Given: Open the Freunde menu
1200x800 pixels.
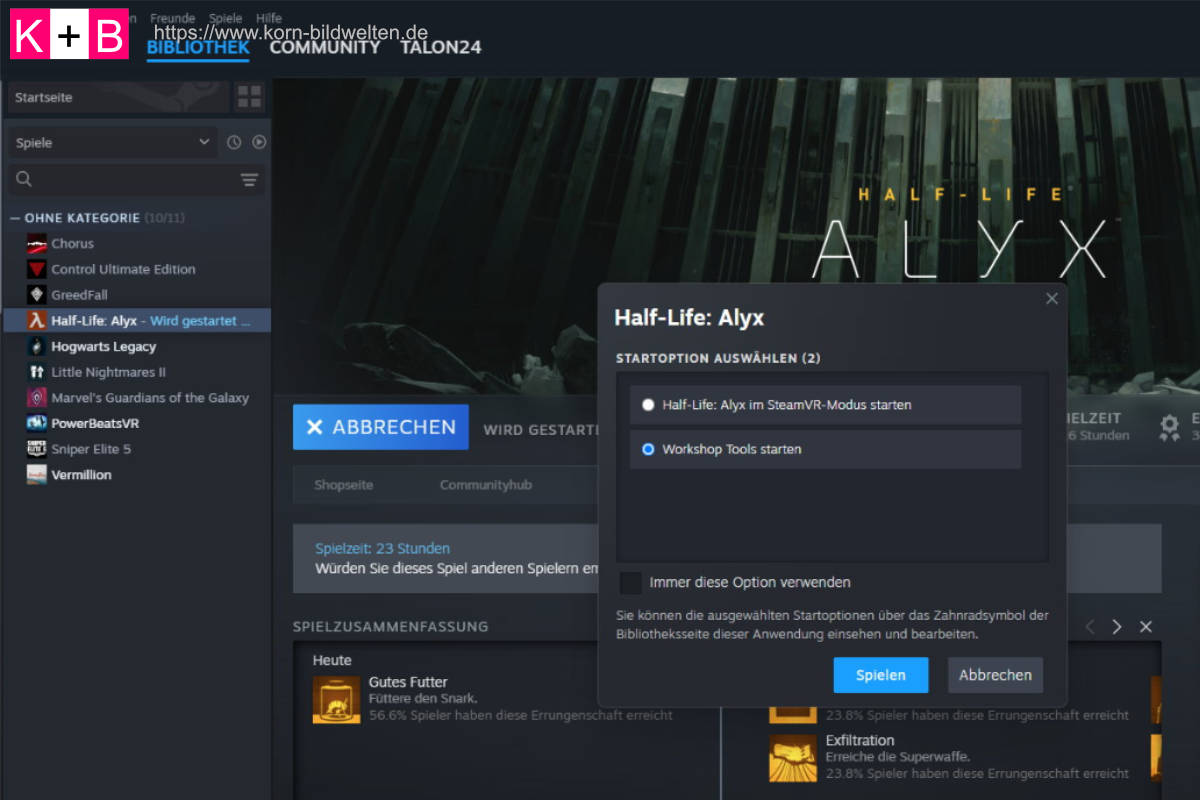Looking at the screenshot, I should (172, 18).
